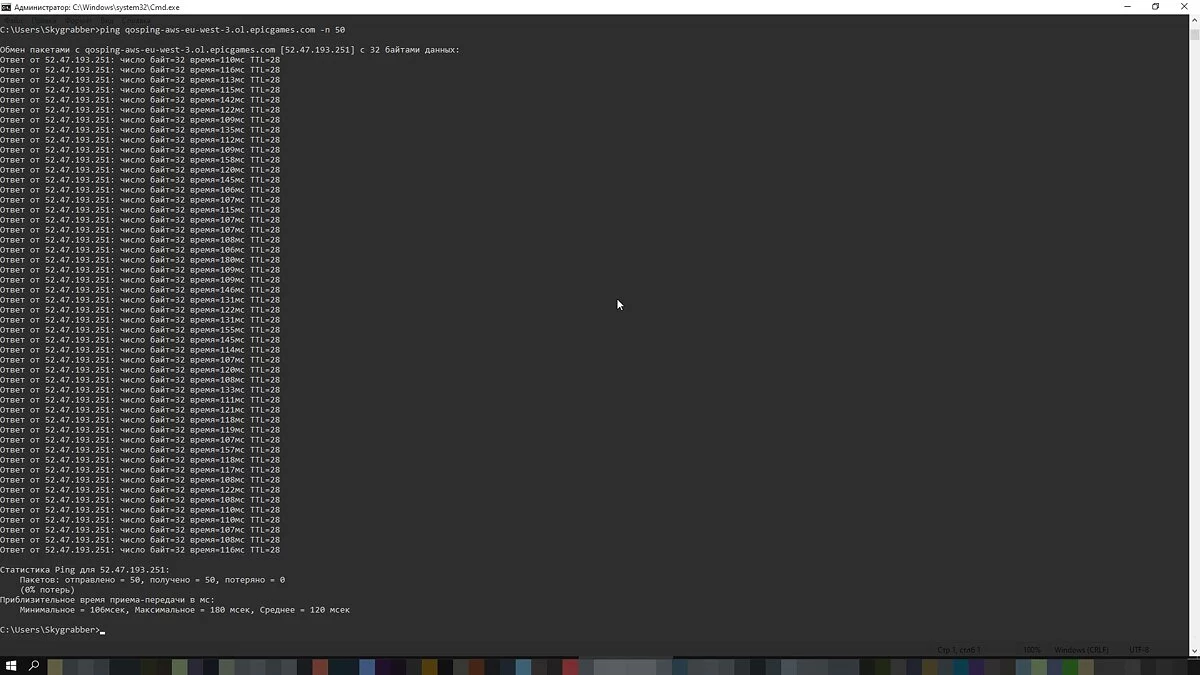Click the UTF-8 encoding status indicator
The width and height of the screenshot is (1200, 675).
(x=1138, y=650)
